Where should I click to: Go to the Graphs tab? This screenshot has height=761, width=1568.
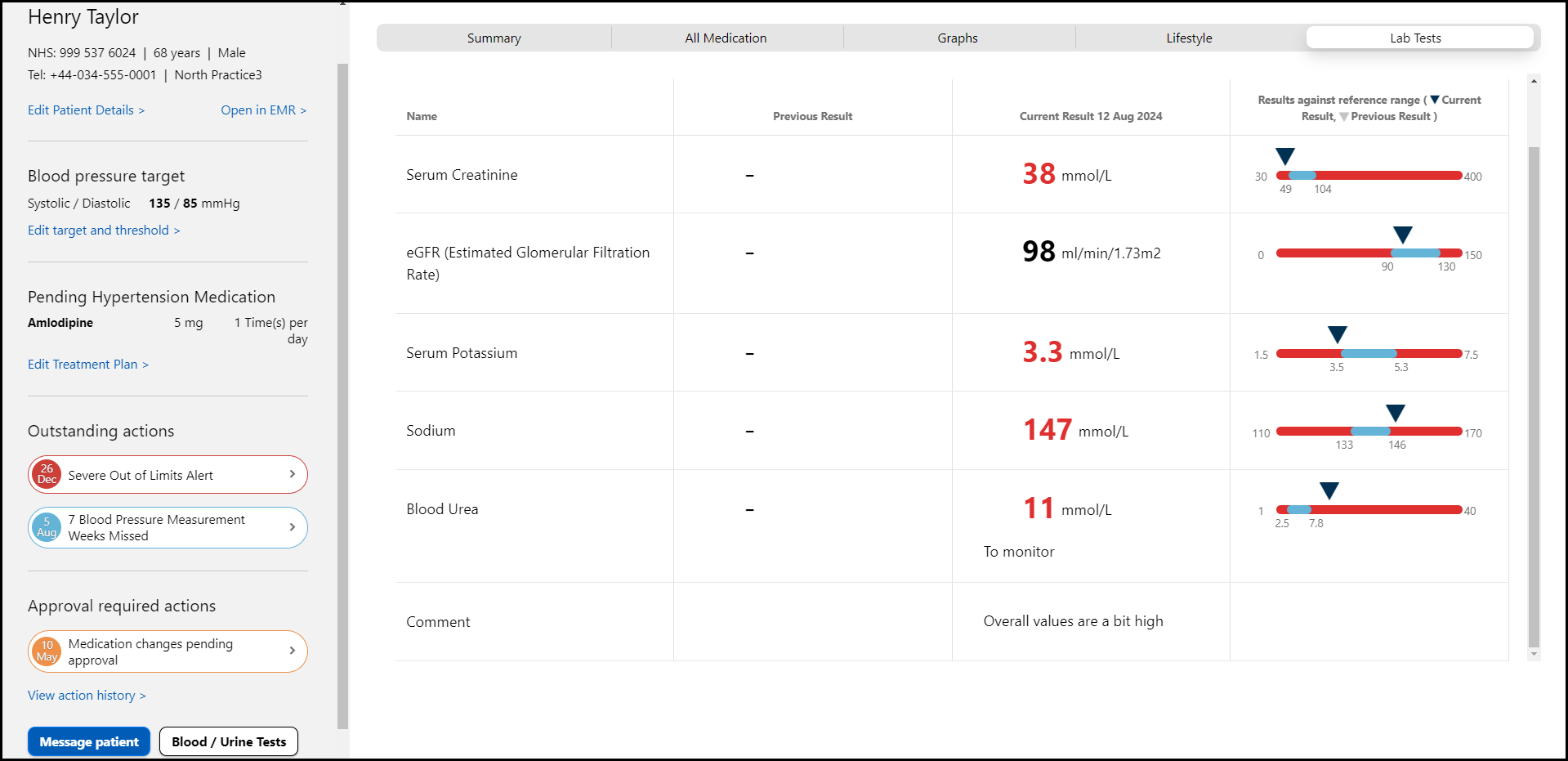pyautogui.click(x=957, y=38)
